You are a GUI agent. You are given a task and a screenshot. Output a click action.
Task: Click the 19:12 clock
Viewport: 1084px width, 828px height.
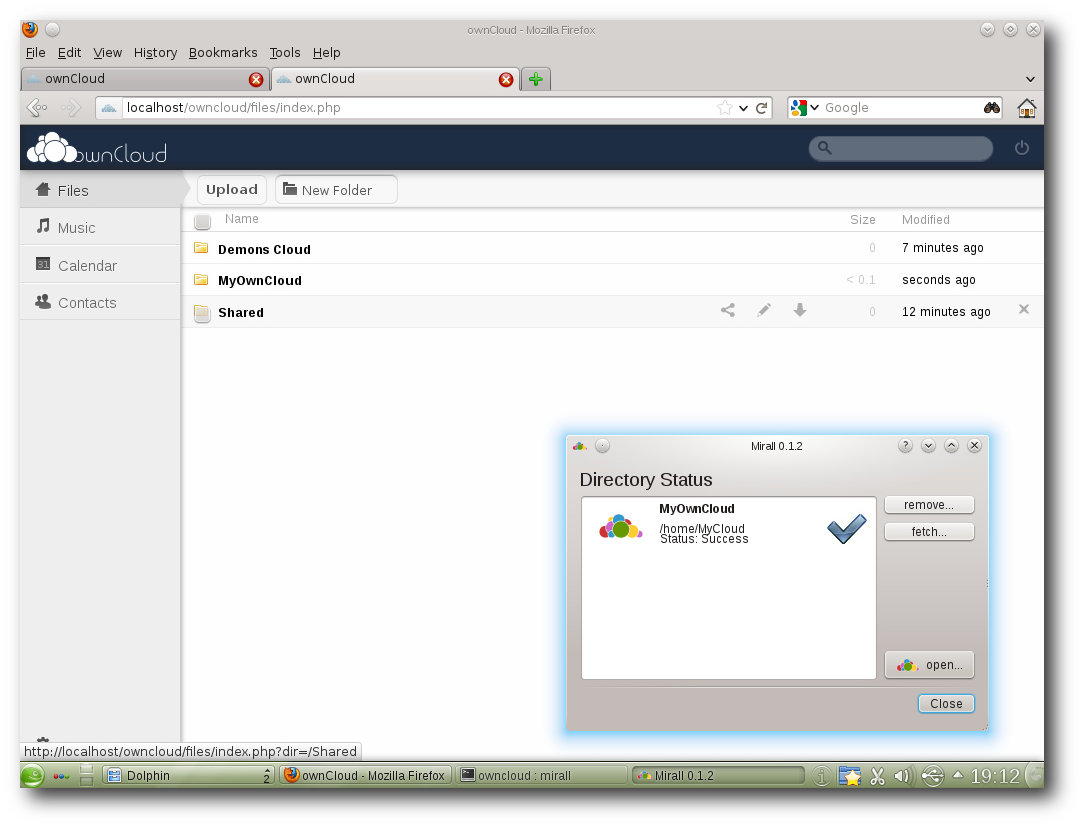coord(995,777)
